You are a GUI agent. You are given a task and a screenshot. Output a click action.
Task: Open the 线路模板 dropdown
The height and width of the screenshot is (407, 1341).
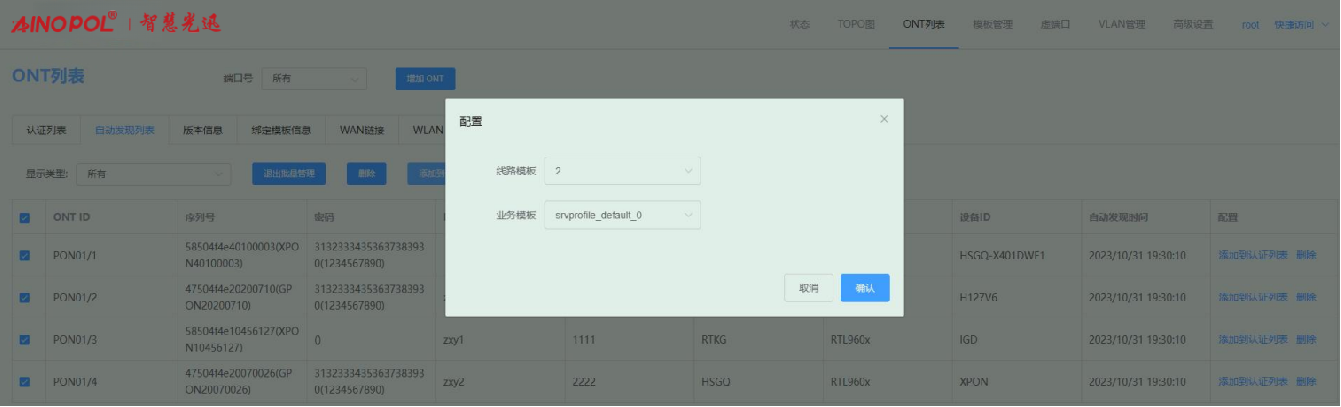point(622,171)
